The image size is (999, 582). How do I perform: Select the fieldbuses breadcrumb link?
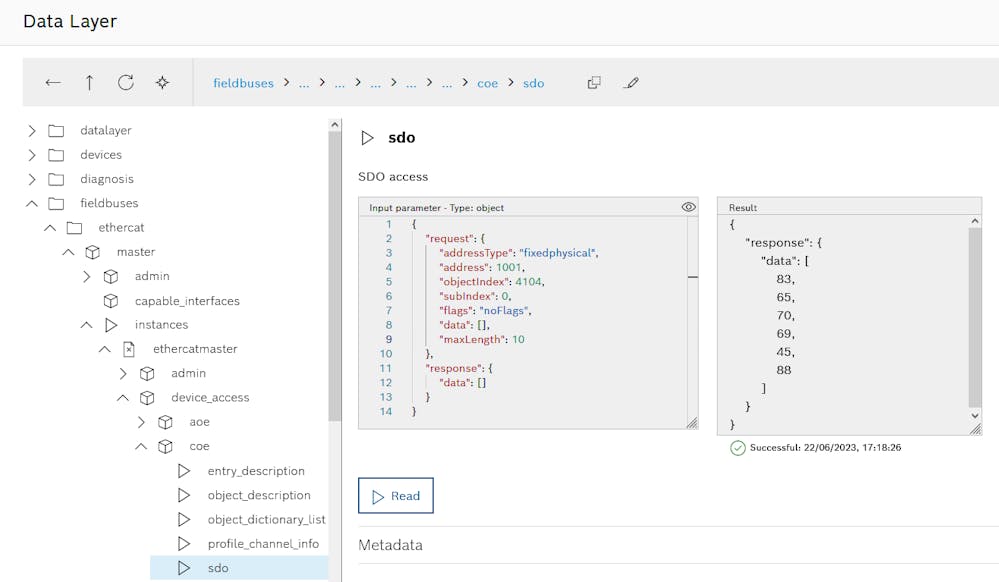243,83
